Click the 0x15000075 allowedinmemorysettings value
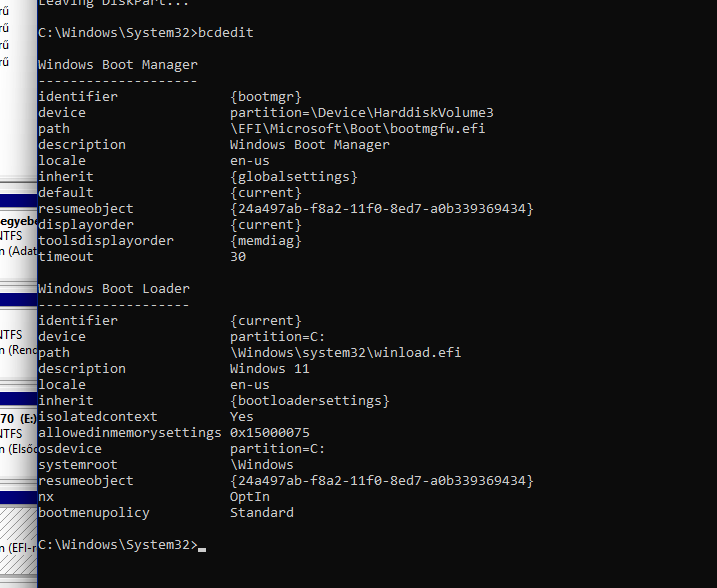 [x=269, y=433]
